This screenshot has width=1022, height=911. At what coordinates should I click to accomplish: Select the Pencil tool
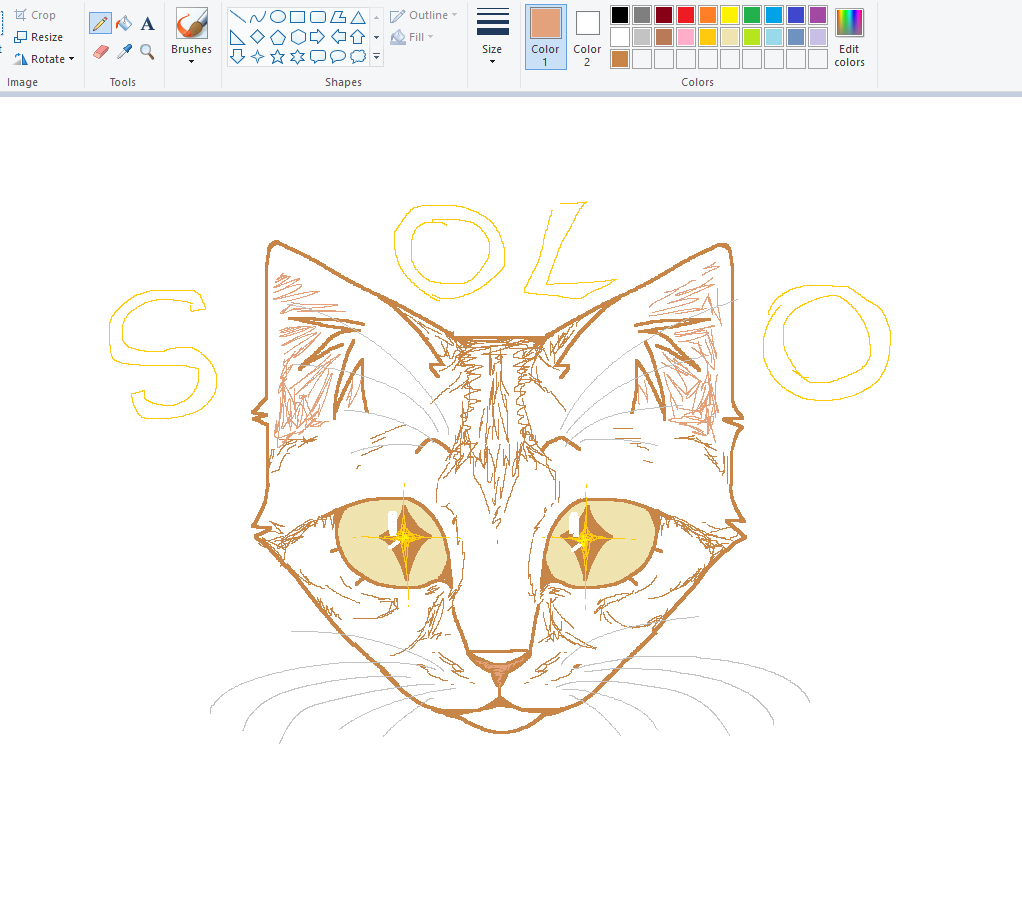click(x=100, y=23)
